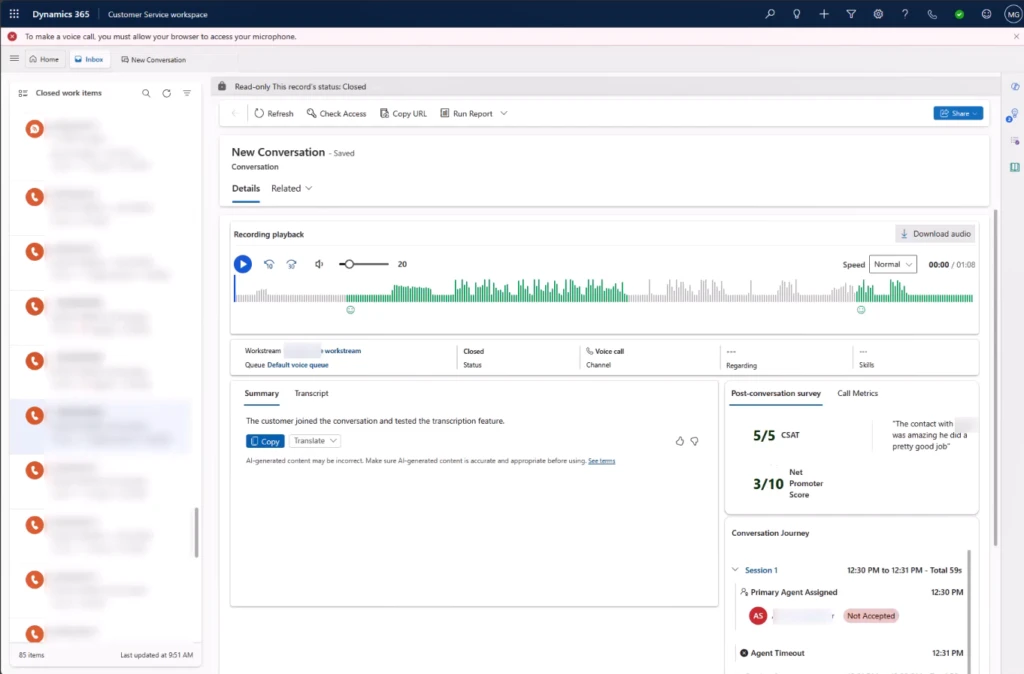Image resolution: width=1024 pixels, height=674 pixels.
Task: Open the Settings gear in the top bar
Action: pos(878,14)
